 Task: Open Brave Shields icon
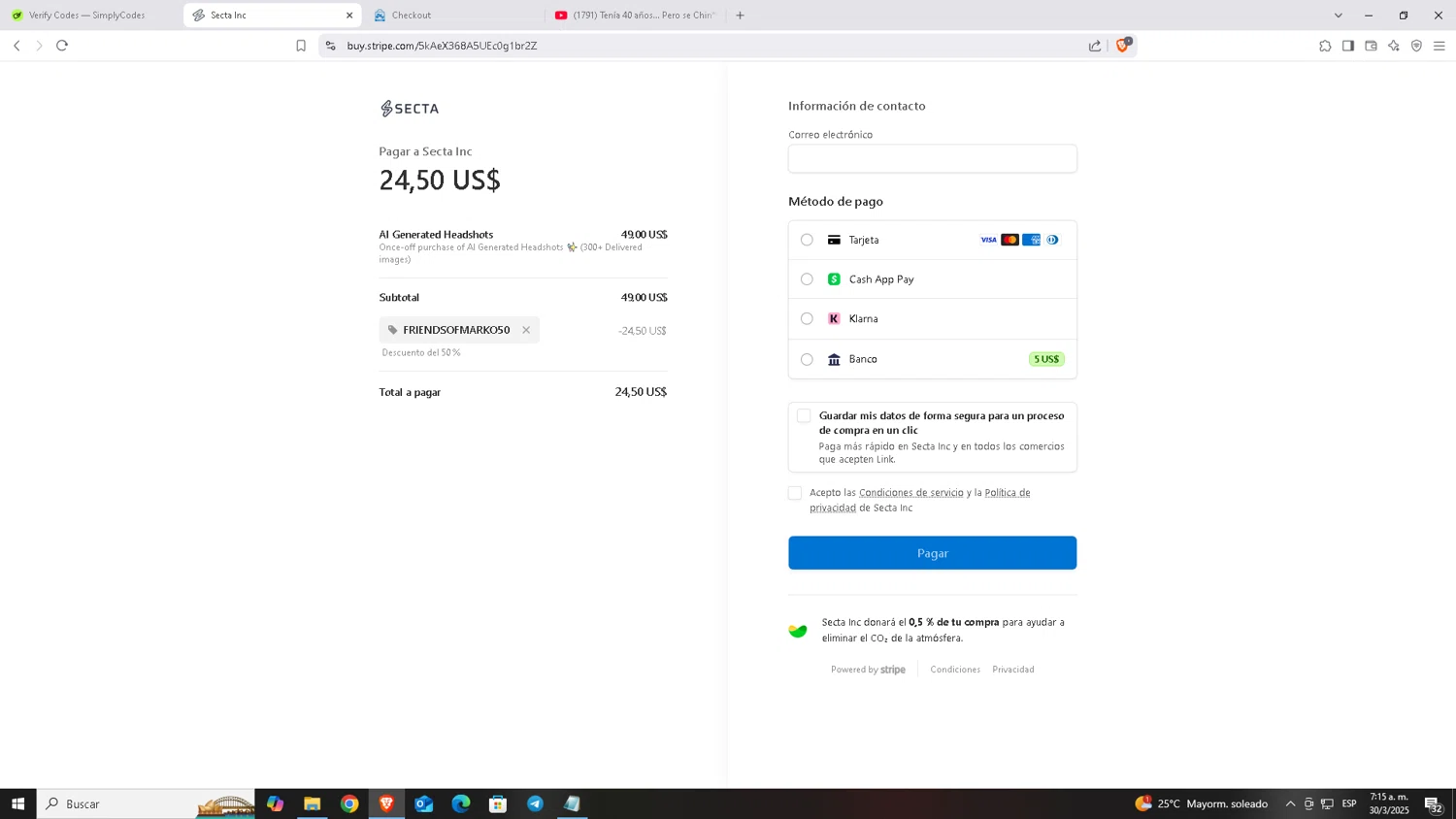pyautogui.click(x=1123, y=45)
